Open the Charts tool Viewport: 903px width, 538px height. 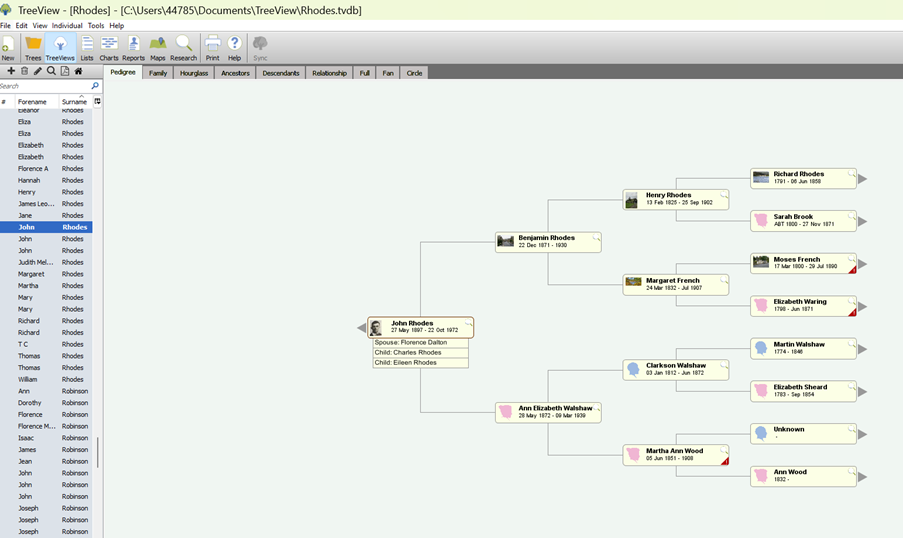click(x=109, y=47)
